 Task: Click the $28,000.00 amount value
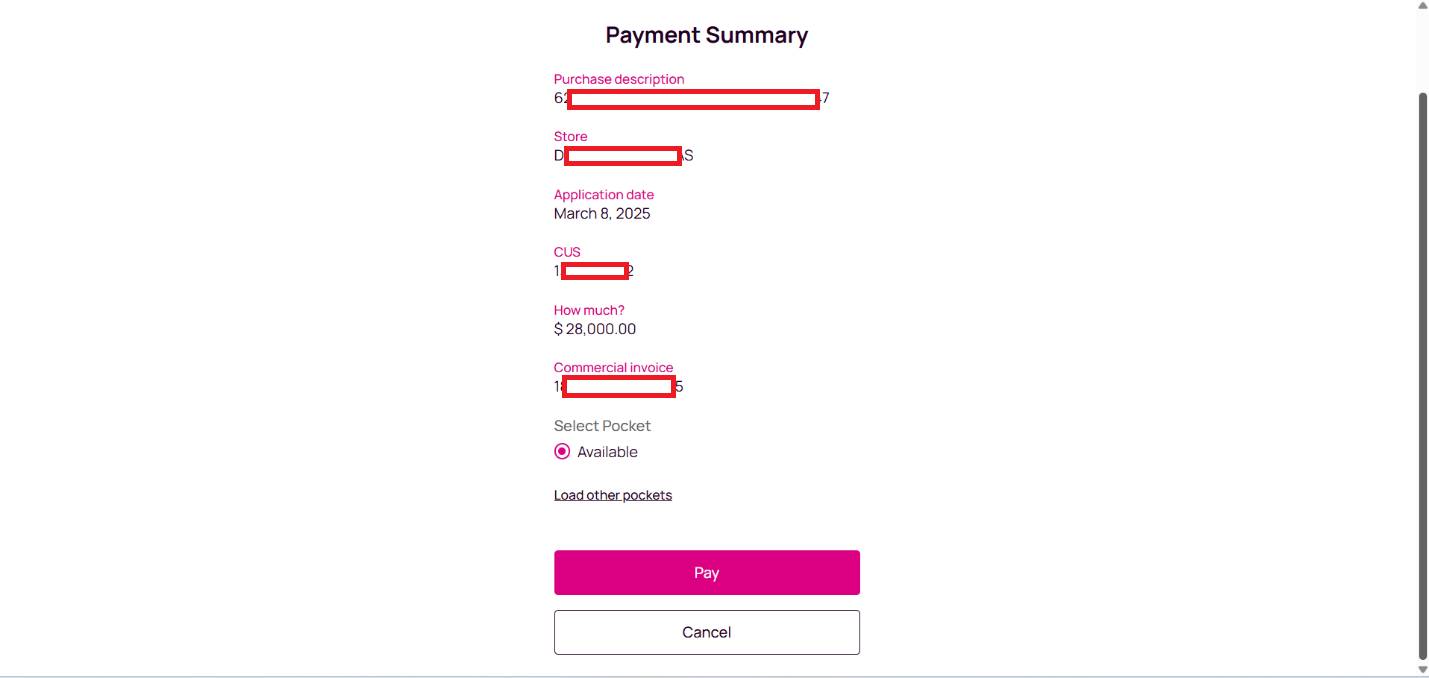(x=595, y=329)
